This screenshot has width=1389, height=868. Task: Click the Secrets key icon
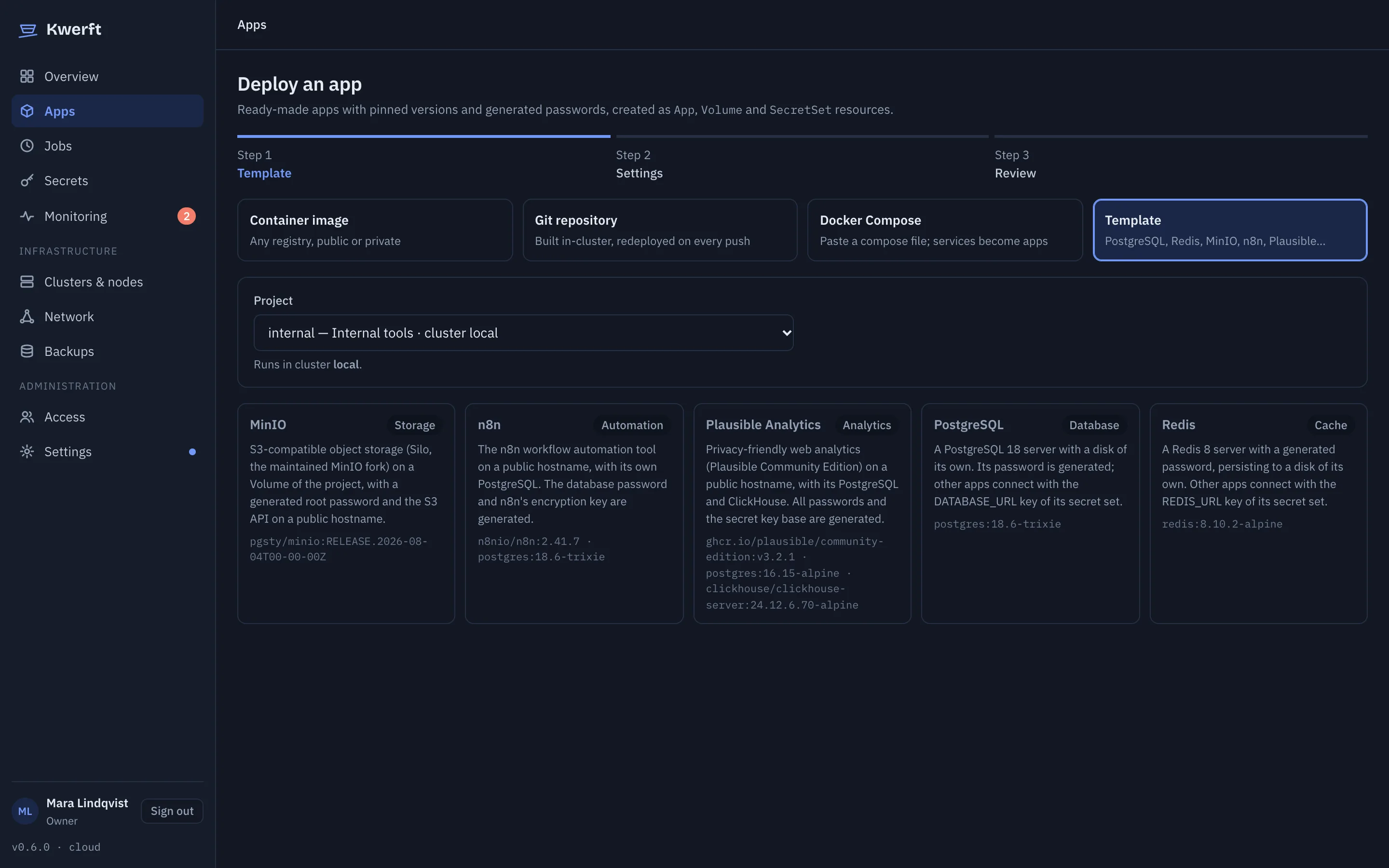point(27,180)
